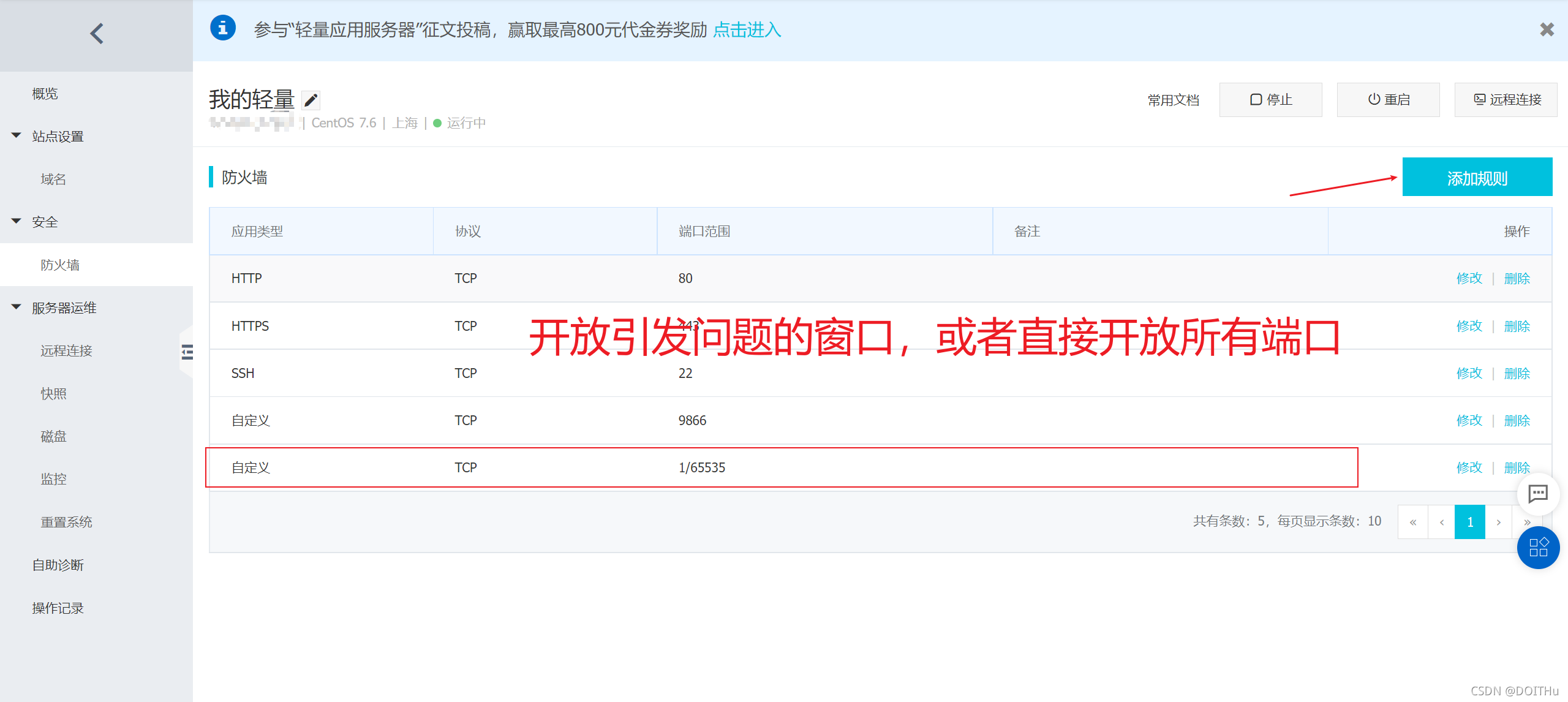Click the 添加规则 button
Screen dimensions: 1568x702
coord(1477,178)
